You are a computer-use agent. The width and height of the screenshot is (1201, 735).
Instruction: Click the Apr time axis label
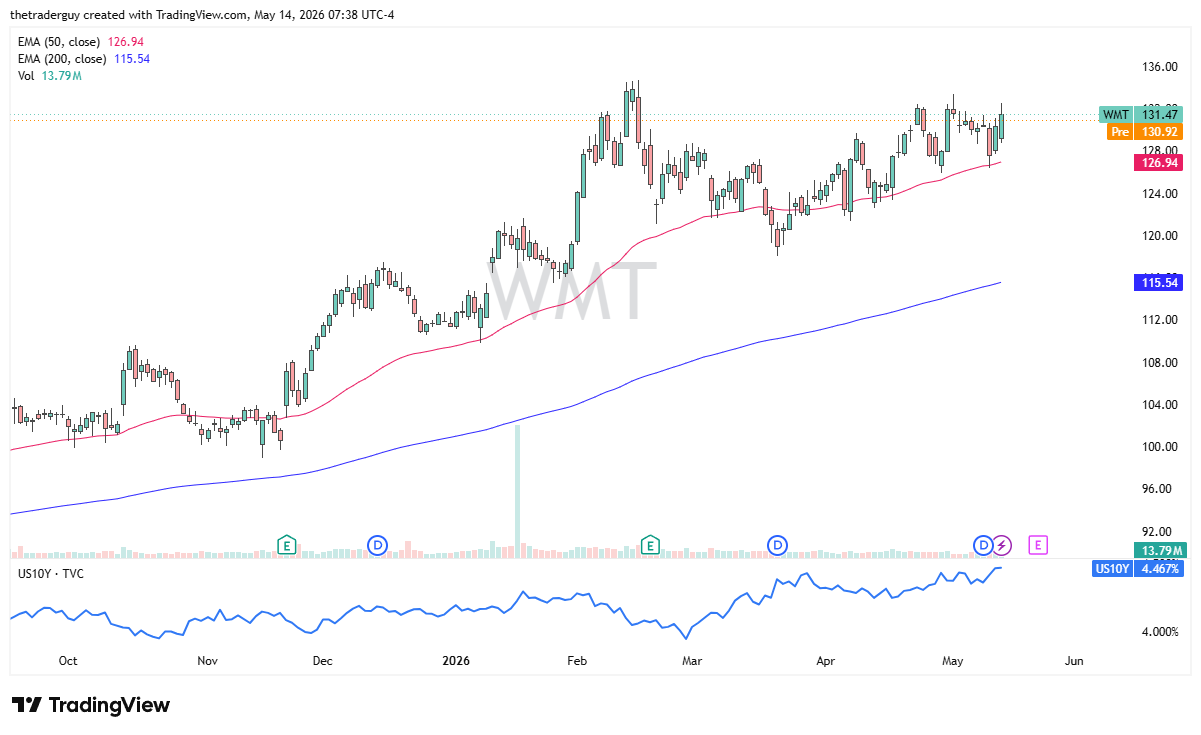tap(825, 661)
